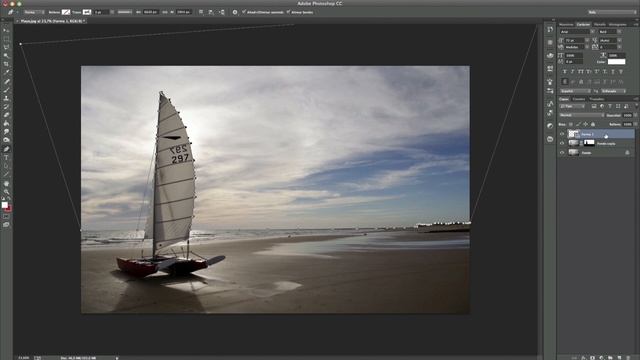The width and height of the screenshot is (640, 360).
Task: Select the Eyedropper tool
Action: pos(6,72)
